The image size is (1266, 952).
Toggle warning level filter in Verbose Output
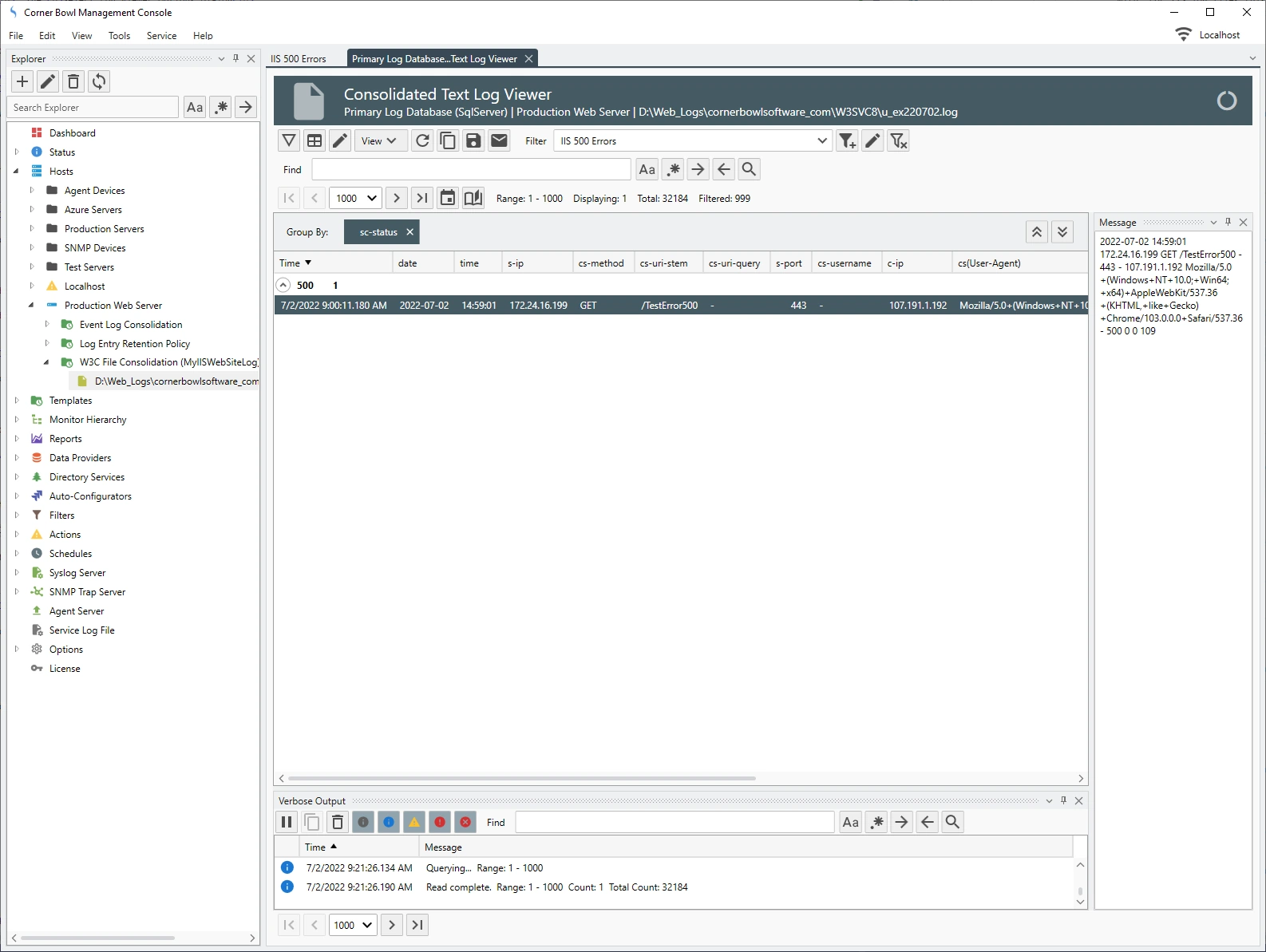click(414, 822)
